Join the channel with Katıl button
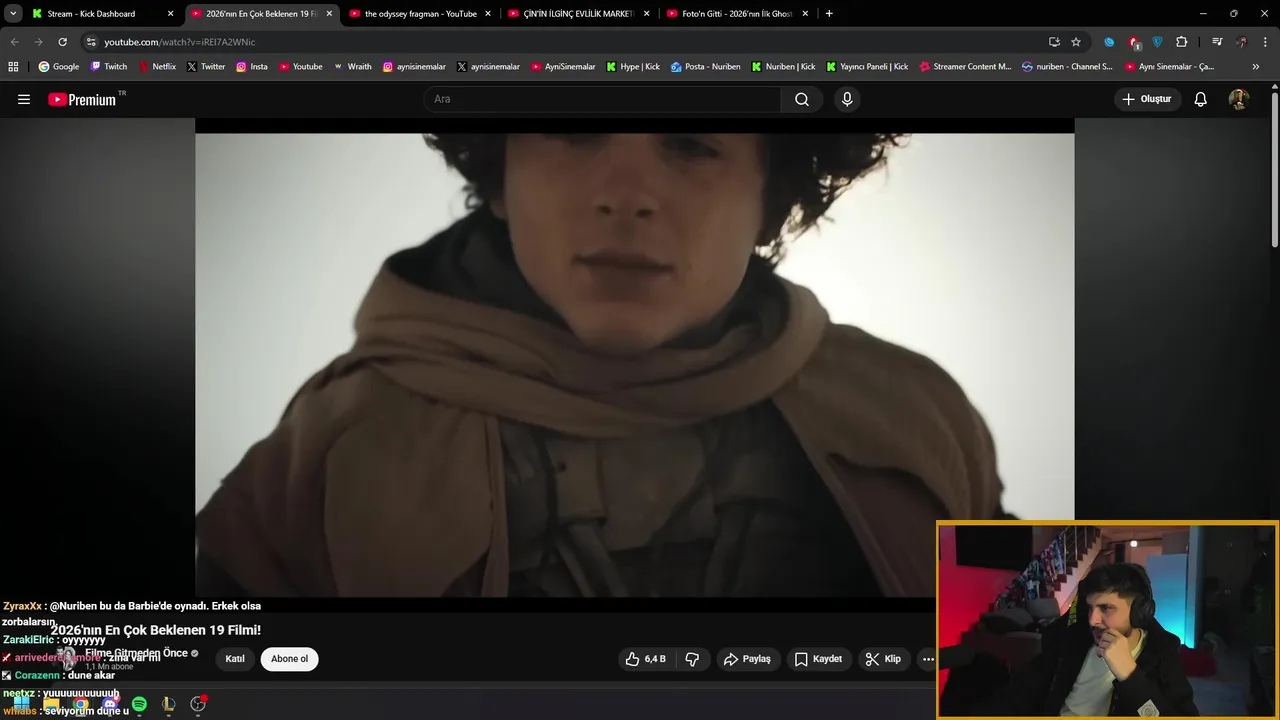The height and width of the screenshot is (720, 1280). [235, 659]
